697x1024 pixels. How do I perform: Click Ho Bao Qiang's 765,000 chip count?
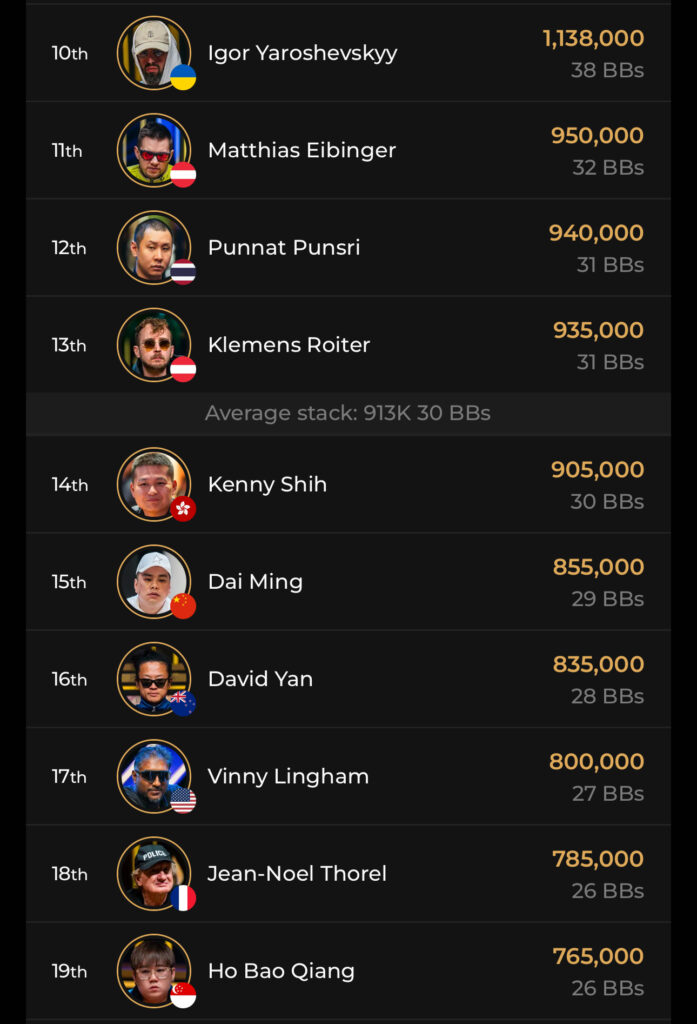598,956
